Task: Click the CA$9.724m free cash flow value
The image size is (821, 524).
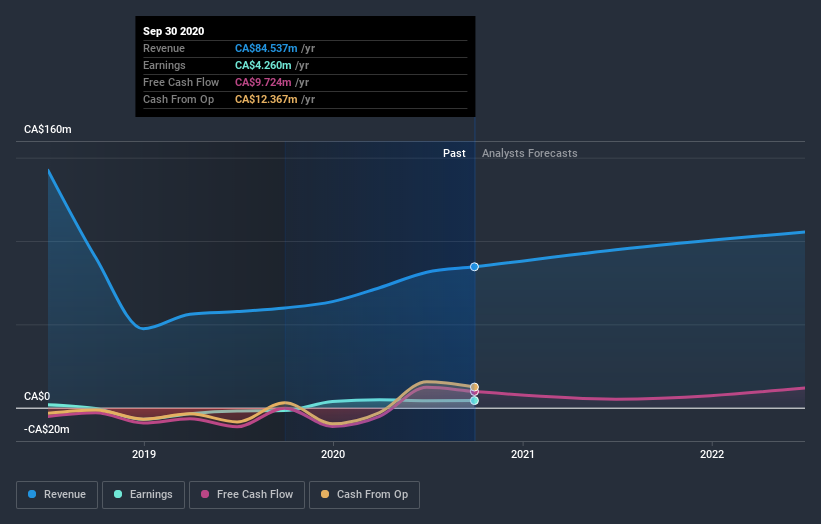Action: point(263,82)
